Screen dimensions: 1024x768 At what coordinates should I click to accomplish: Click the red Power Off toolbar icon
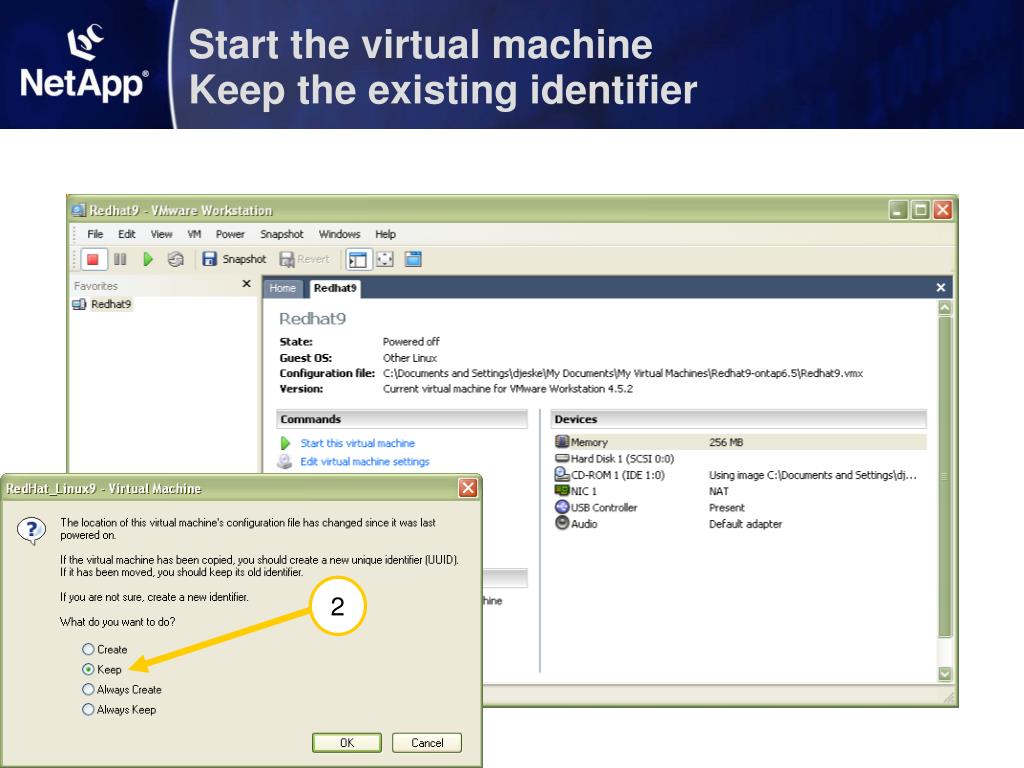point(93,259)
